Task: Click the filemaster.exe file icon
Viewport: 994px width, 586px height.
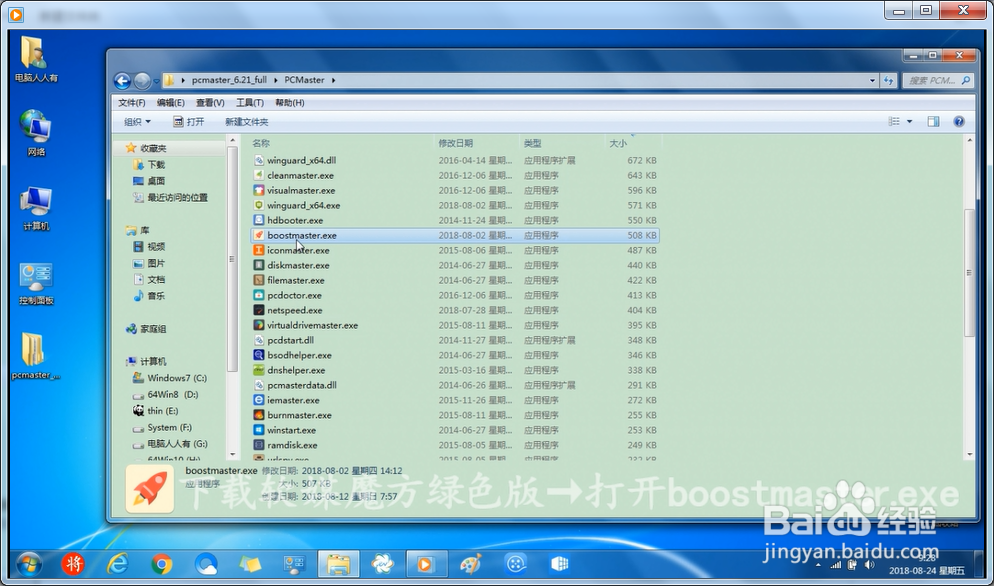Action: [x=259, y=280]
